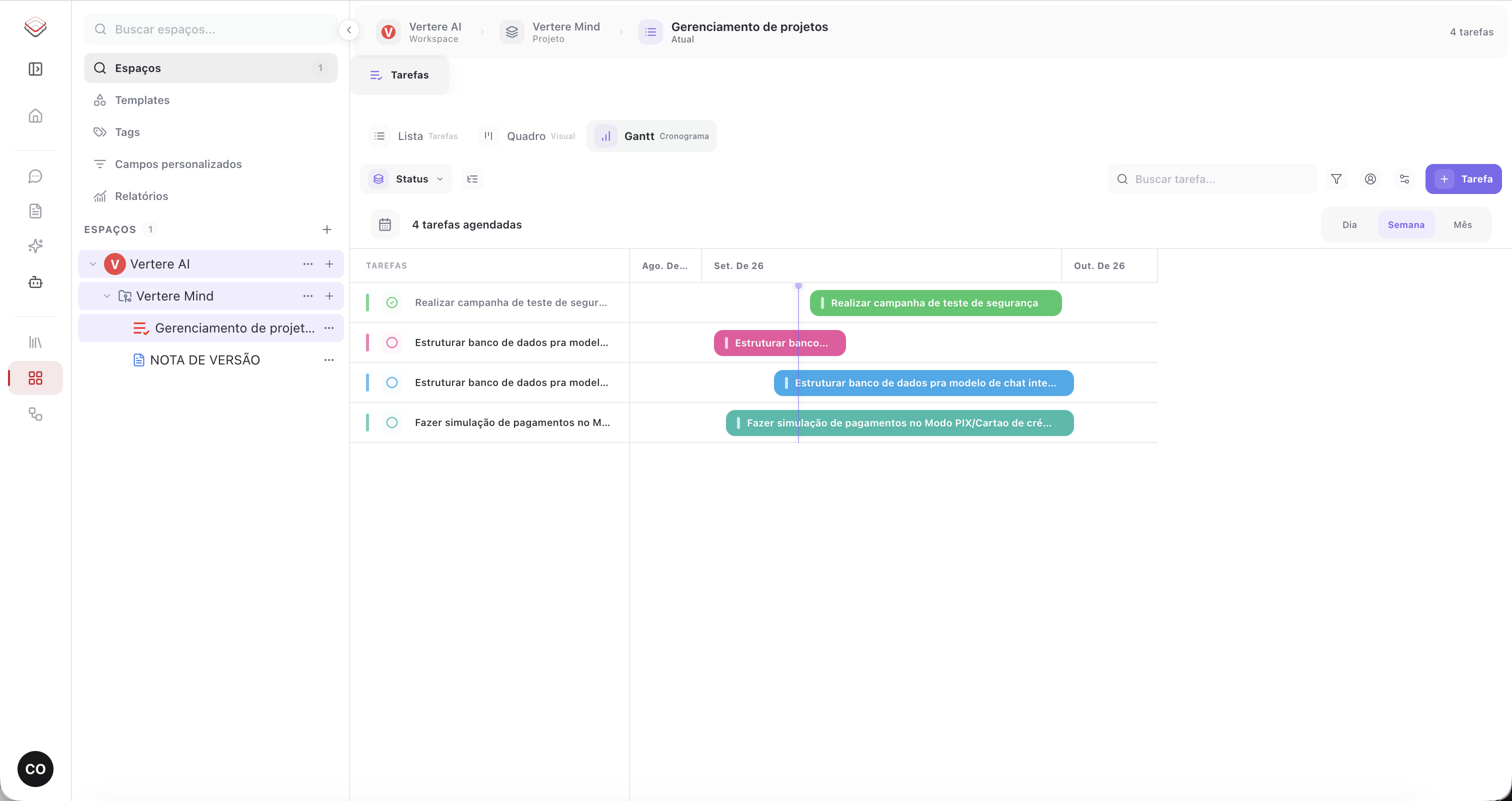
Task: Click the calendar icon beside 4 tarefas agendadas
Action: 385,224
